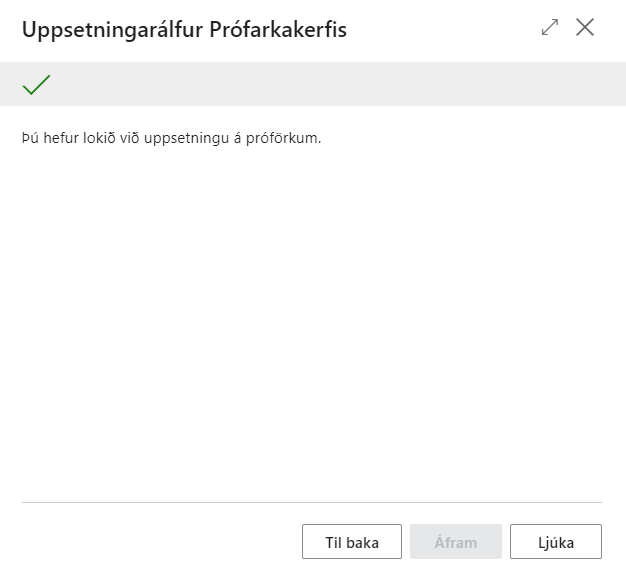Click the empty white dialog body area
Viewport: 626px width, 583px height.
(x=312, y=320)
